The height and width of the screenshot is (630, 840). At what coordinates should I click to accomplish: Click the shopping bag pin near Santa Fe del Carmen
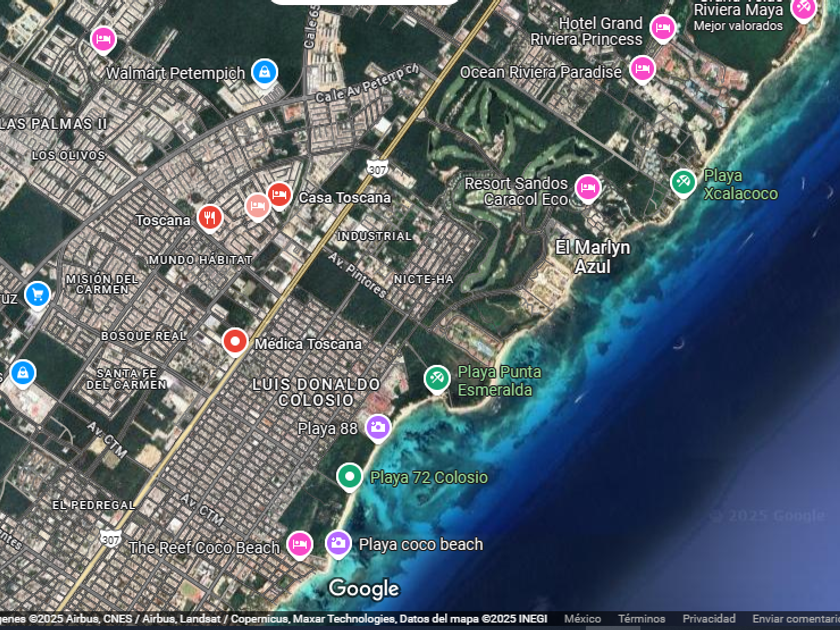pyautogui.click(x=22, y=373)
